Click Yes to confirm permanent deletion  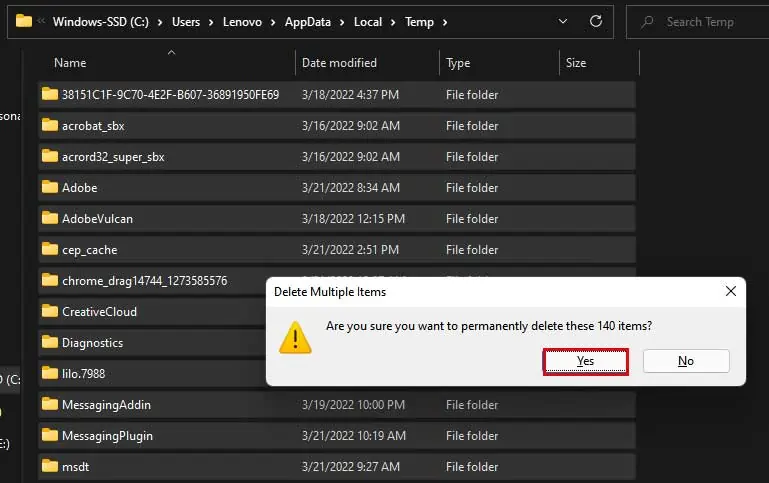tap(585, 361)
